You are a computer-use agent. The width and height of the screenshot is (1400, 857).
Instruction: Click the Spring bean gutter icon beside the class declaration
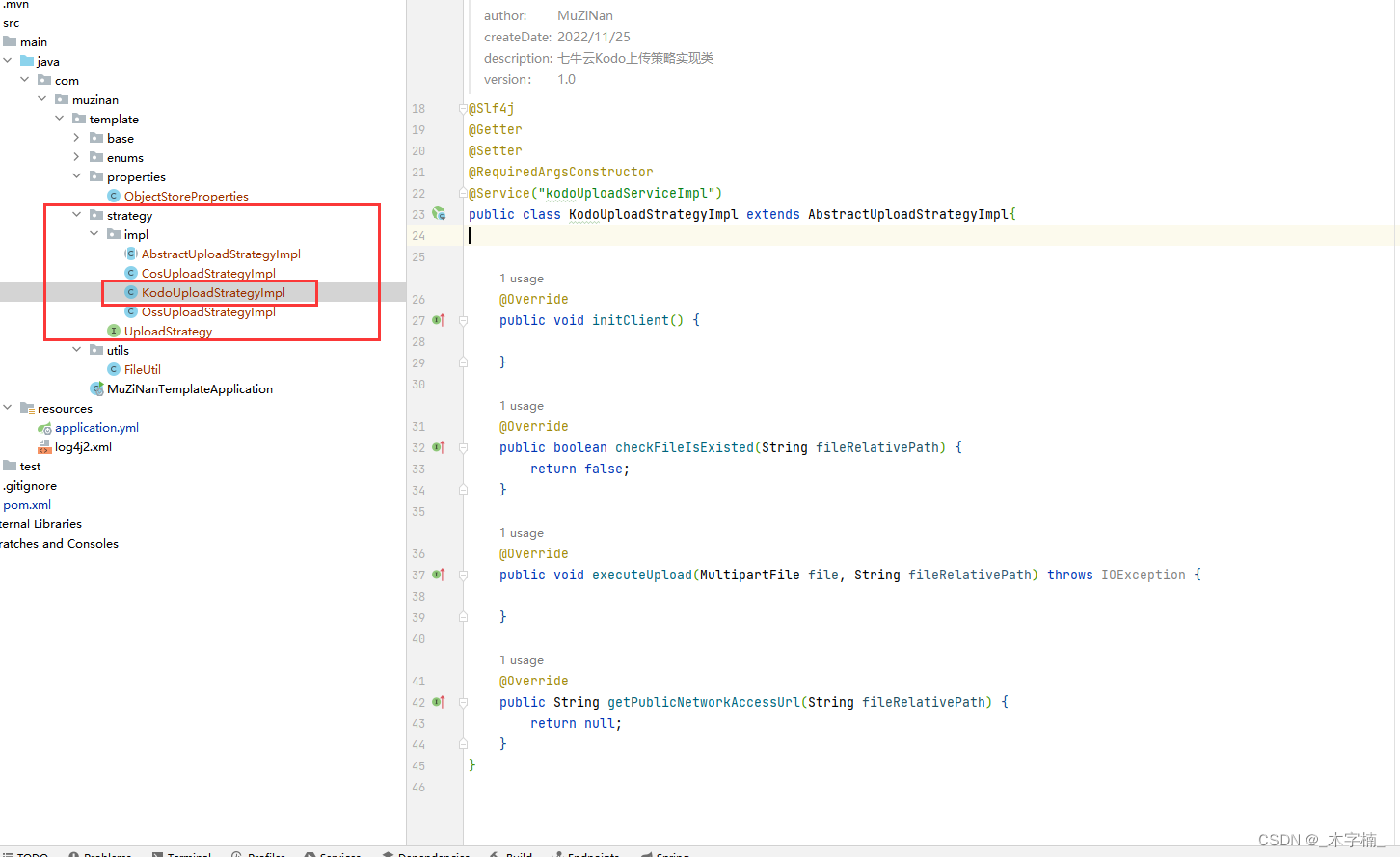pyautogui.click(x=439, y=214)
